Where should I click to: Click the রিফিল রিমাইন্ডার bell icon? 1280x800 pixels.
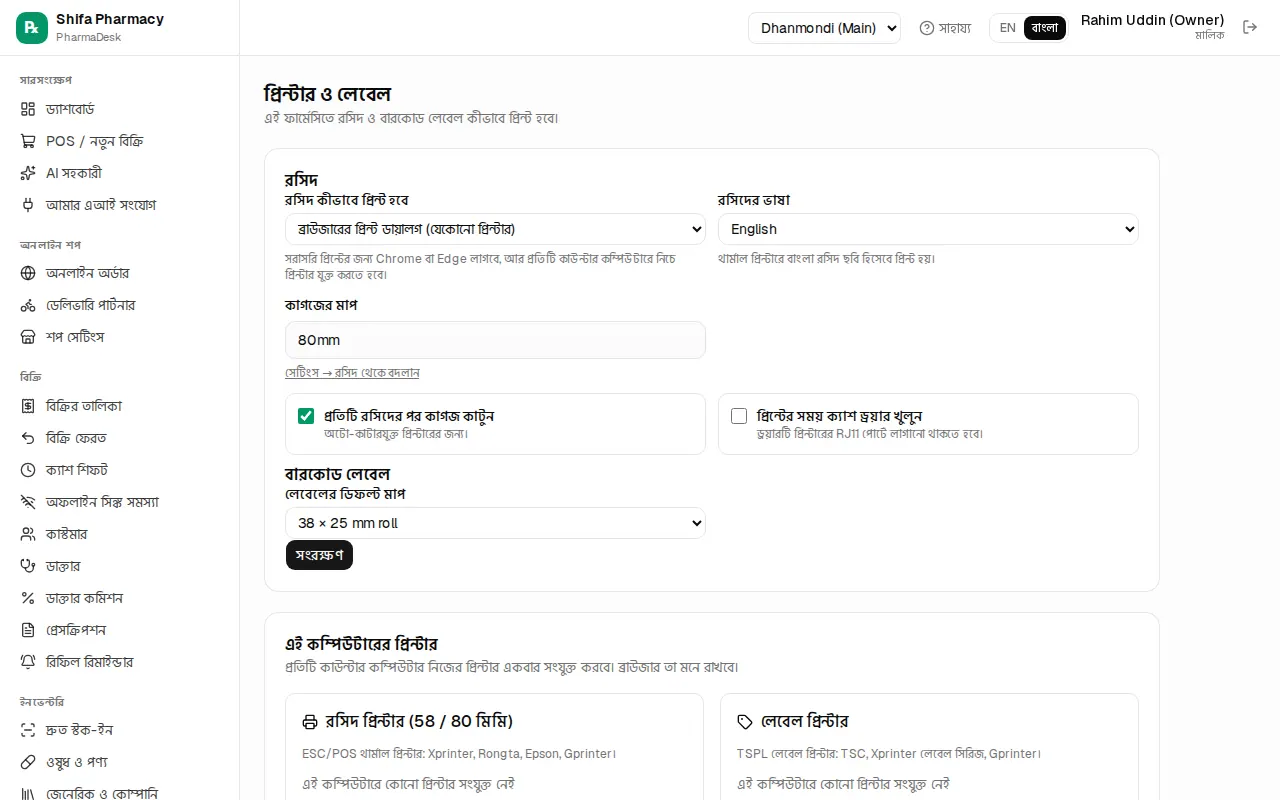pyautogui.click(x=28, y=662)
